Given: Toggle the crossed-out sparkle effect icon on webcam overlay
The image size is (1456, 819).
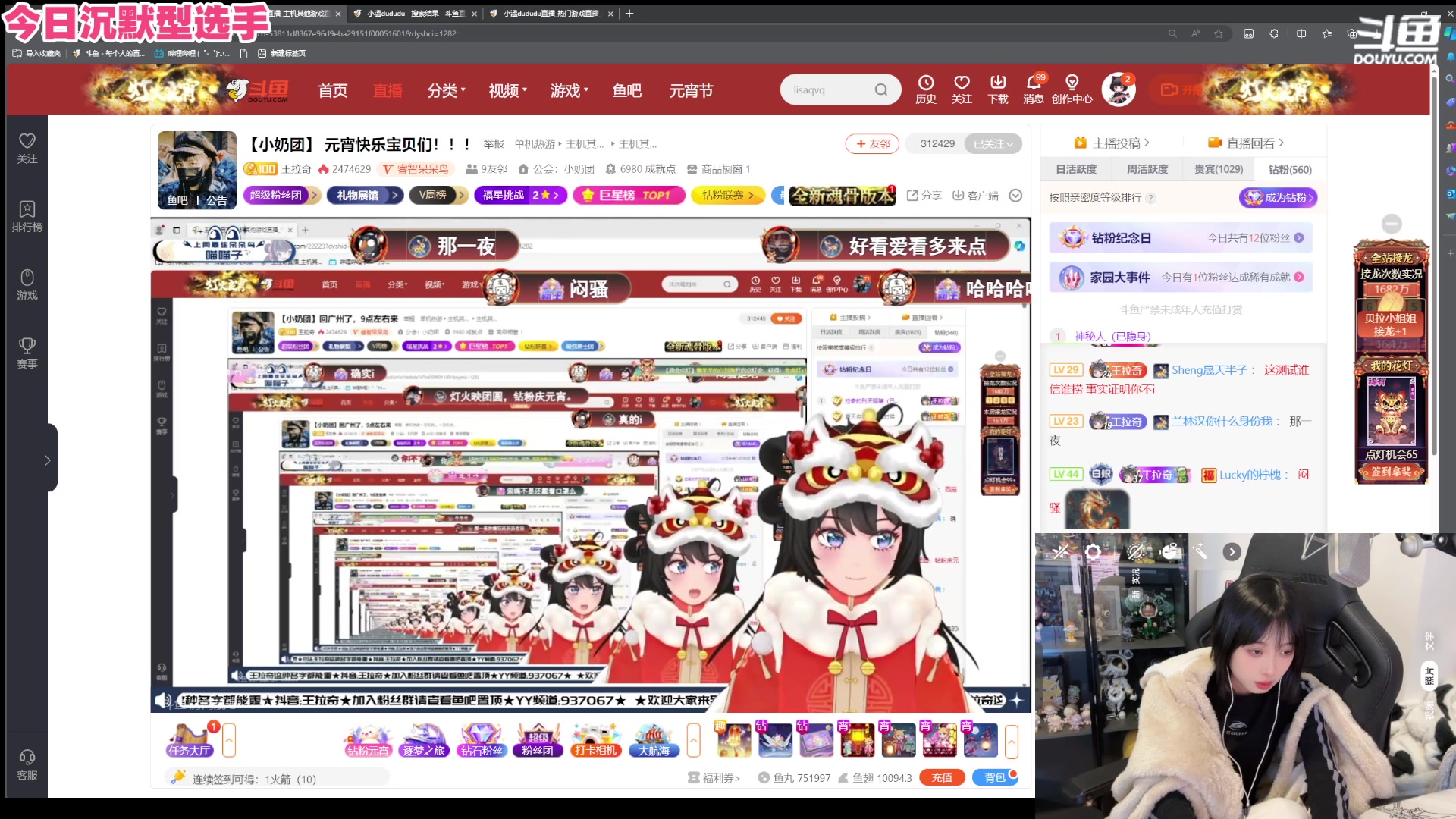Looking at the screenshot, I should [1060, 552].
